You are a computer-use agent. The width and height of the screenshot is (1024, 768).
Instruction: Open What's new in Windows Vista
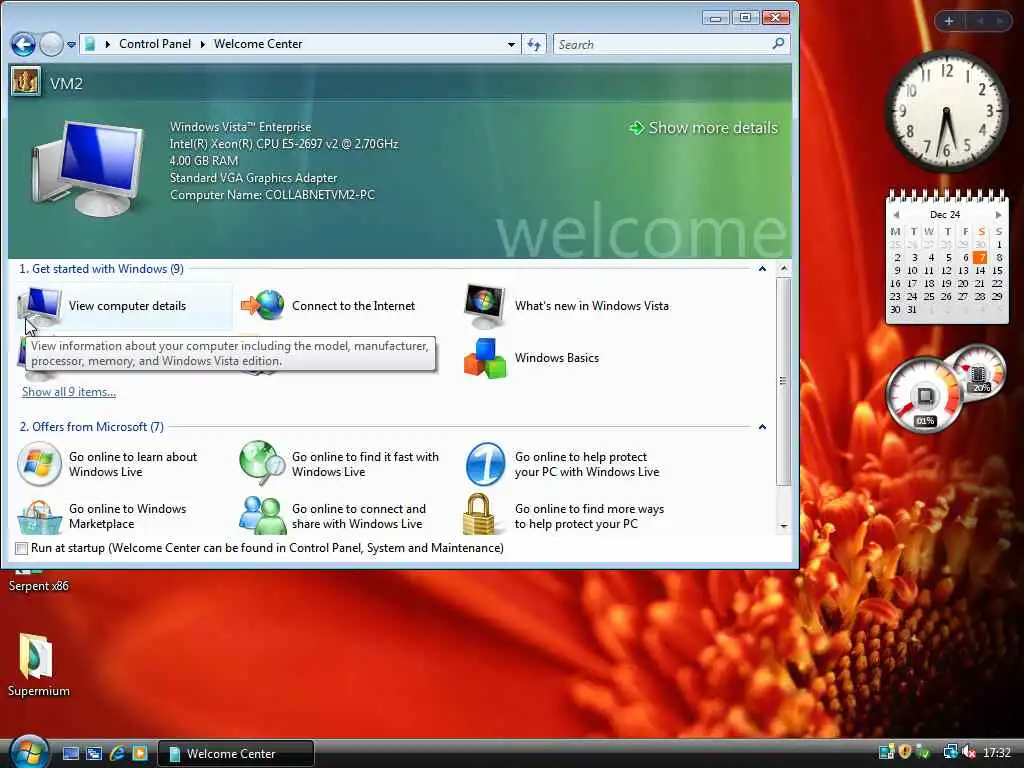(566, 306)
